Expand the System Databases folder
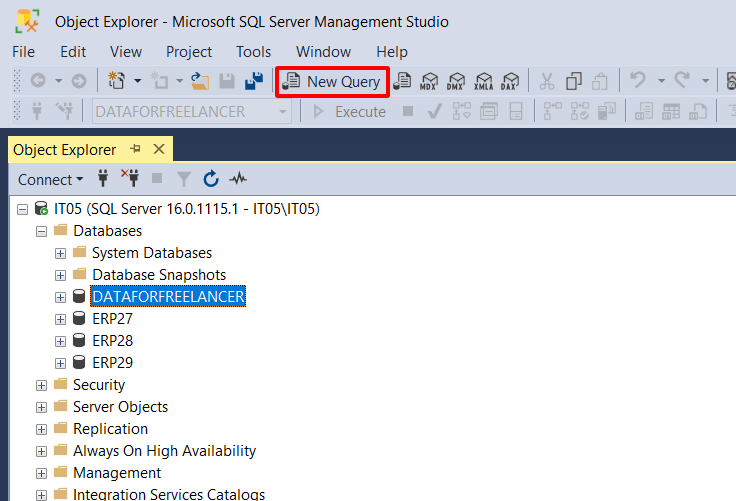This screenshot has width=736, height=501. [60, 254]
